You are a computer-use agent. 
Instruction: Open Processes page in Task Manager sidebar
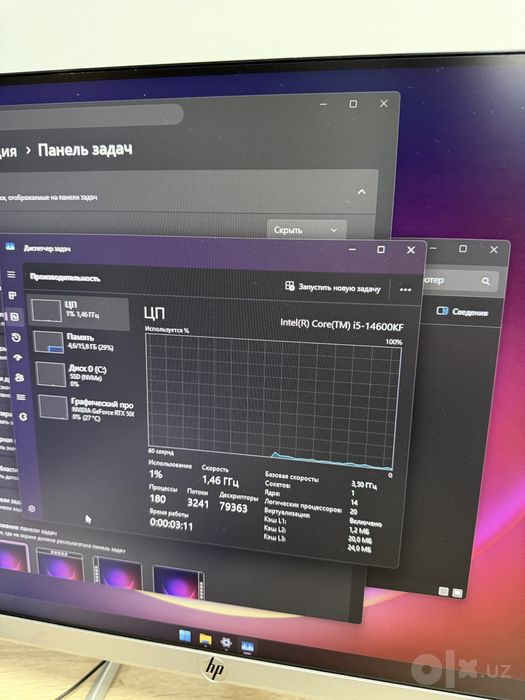12,295
